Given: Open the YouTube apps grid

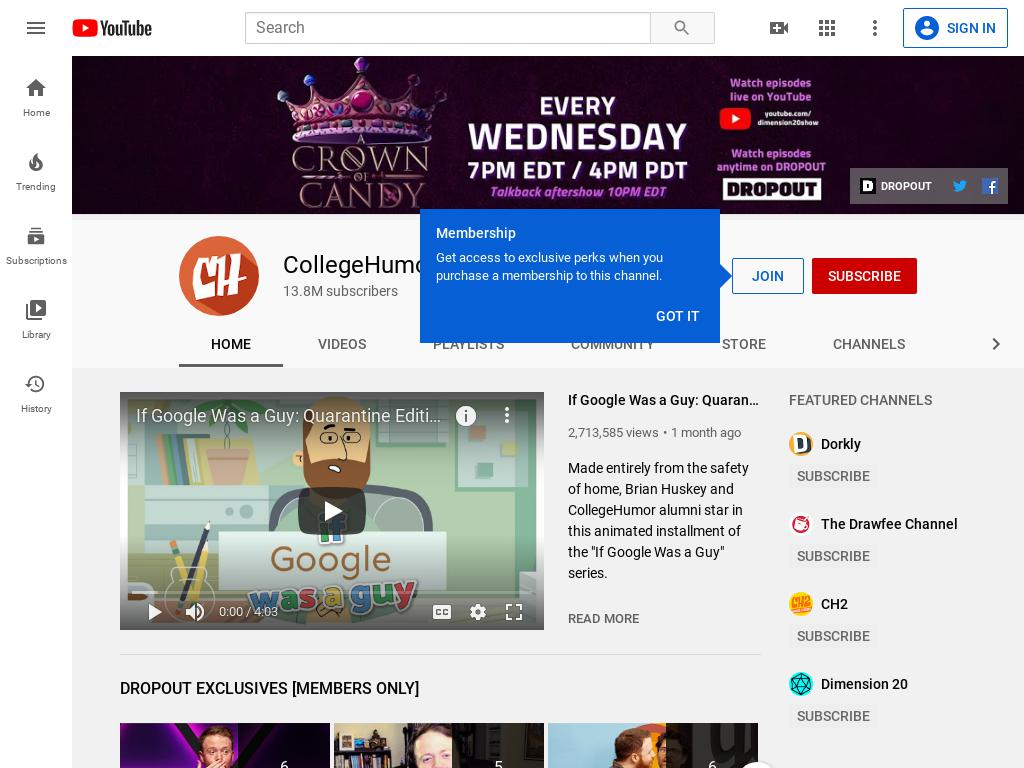Looking at the screenshot, I should click(x=827, y=28).
